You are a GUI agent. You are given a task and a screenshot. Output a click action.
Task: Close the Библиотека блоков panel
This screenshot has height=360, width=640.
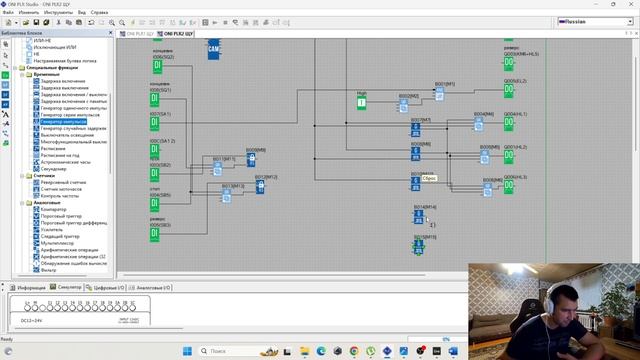[x=110, y=33]
